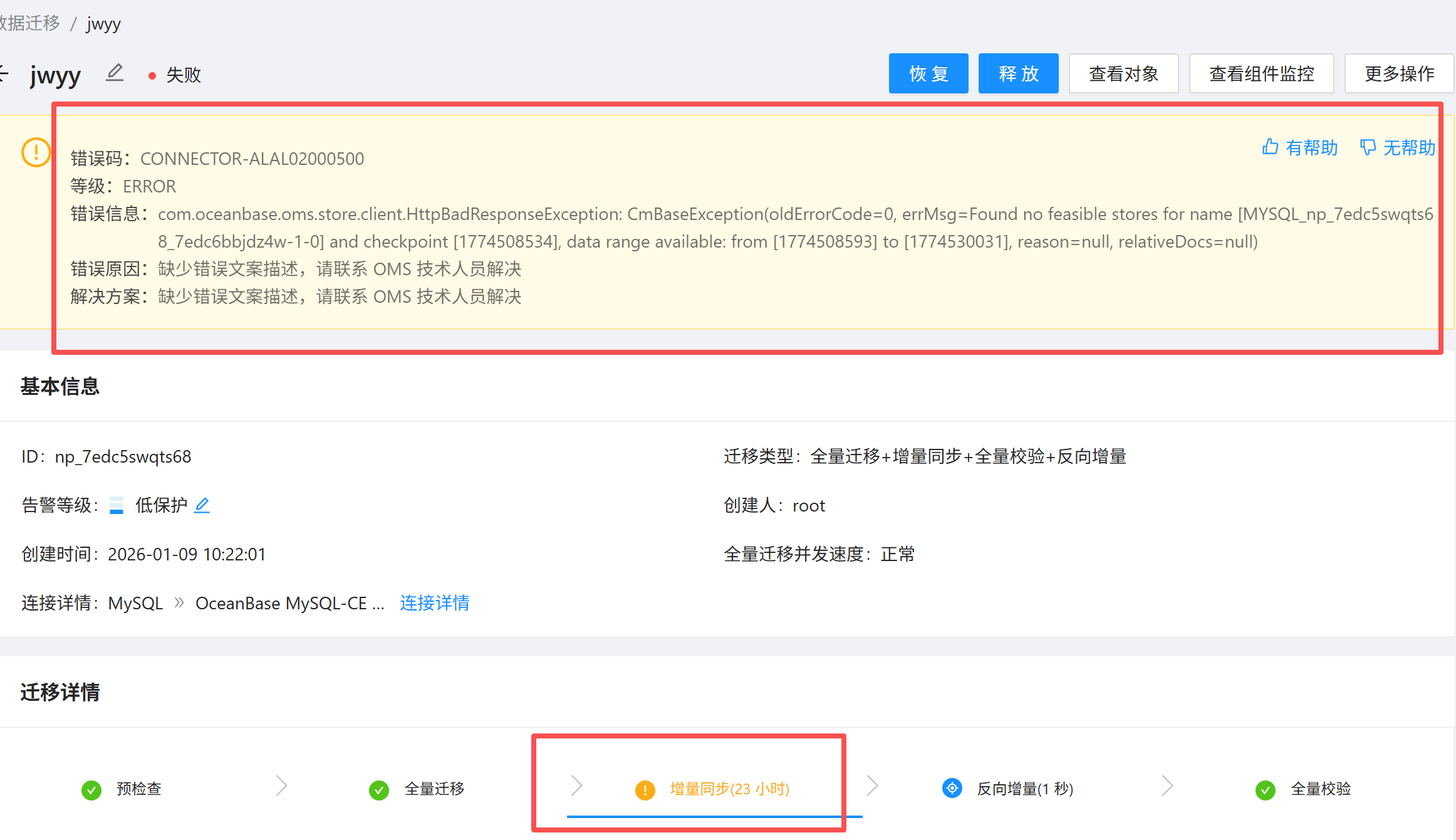Click the green check icon for 全量校验
The width and height of the screenshot is (1456, 840).
click(1265, 790)
